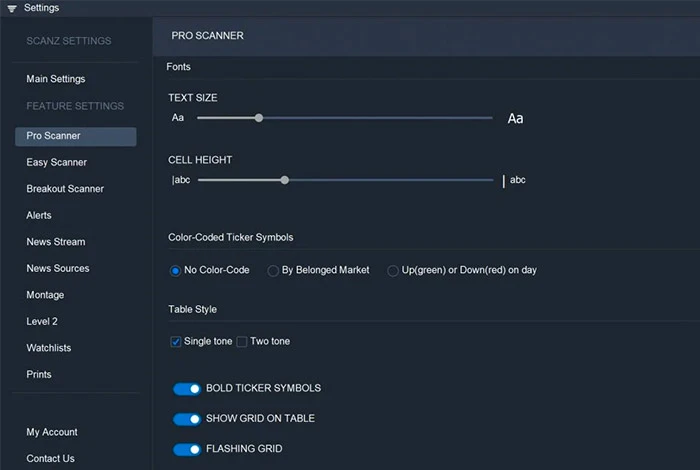Click the Fonts section label
The image size is (700, 470).
(179, 67)
